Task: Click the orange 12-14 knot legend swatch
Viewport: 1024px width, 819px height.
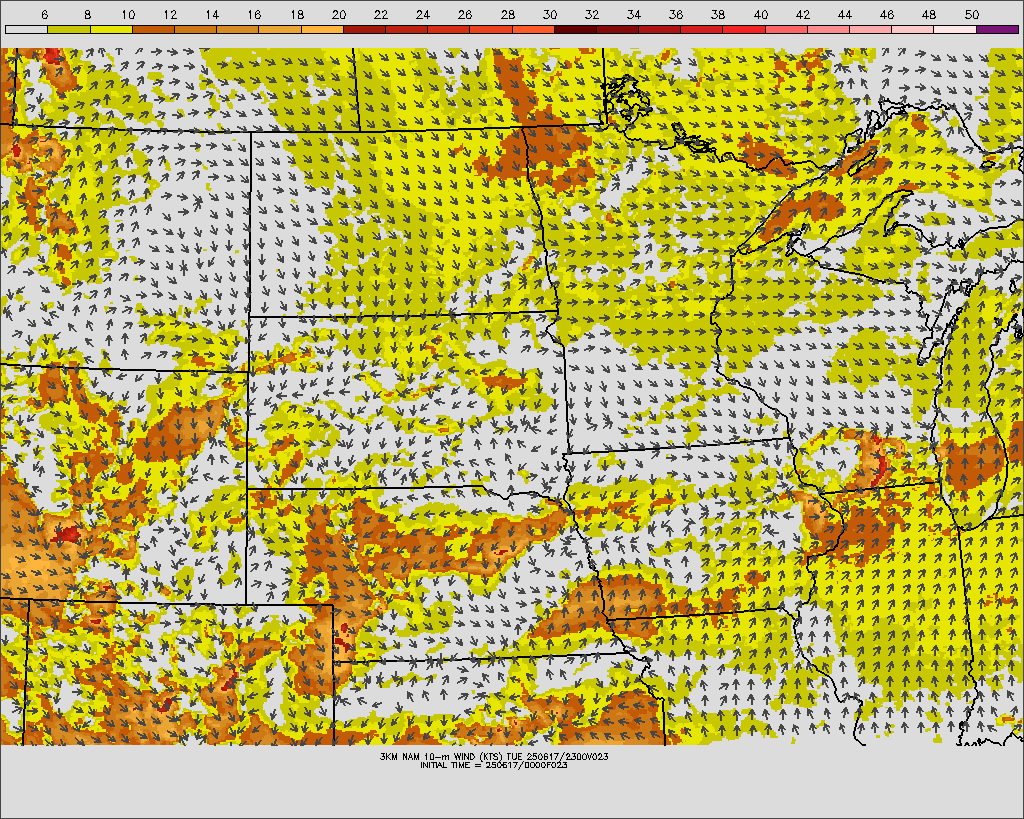Action: point(195,29)
